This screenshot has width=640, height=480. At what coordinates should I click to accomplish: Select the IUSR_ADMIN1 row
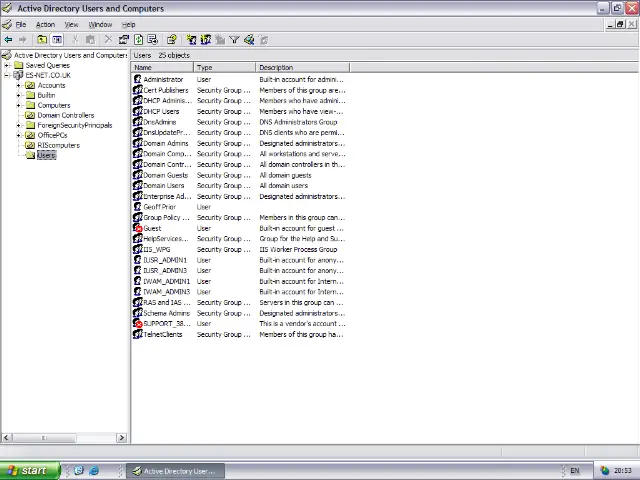pyautogui.click(x=240, y=260)
